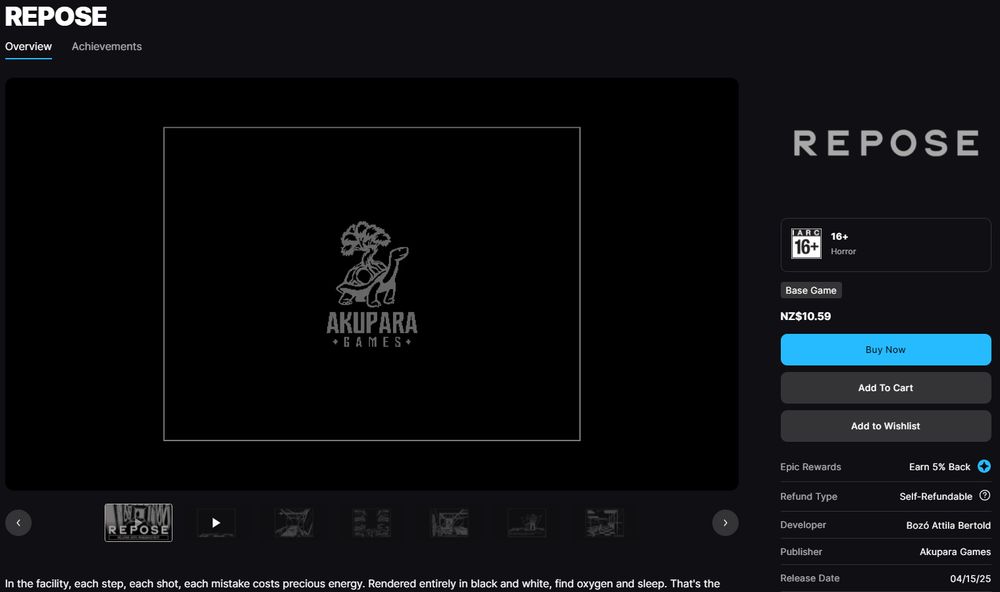
Task: Add Repose to cart
Action: [885, 388]
